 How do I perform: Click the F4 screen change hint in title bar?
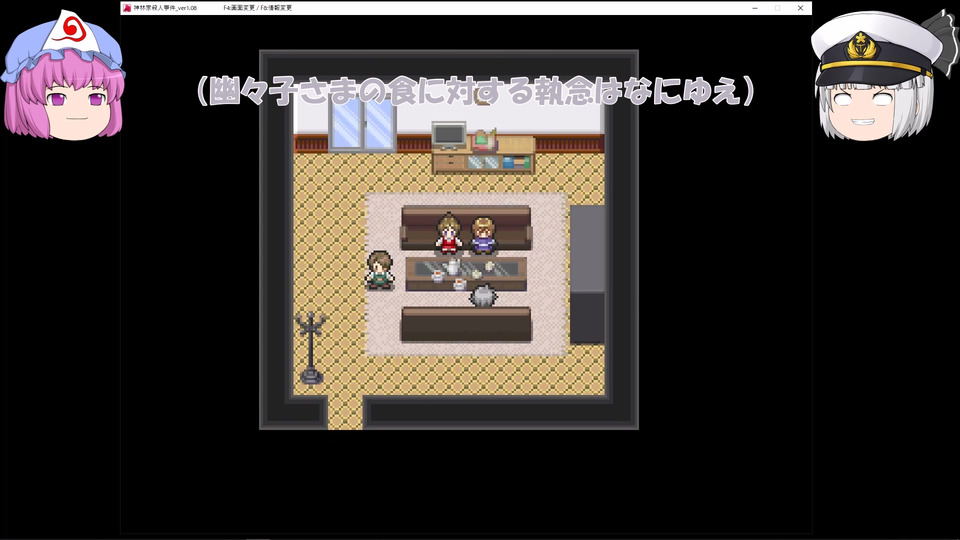pyautogui.click(x=240, y=8)
